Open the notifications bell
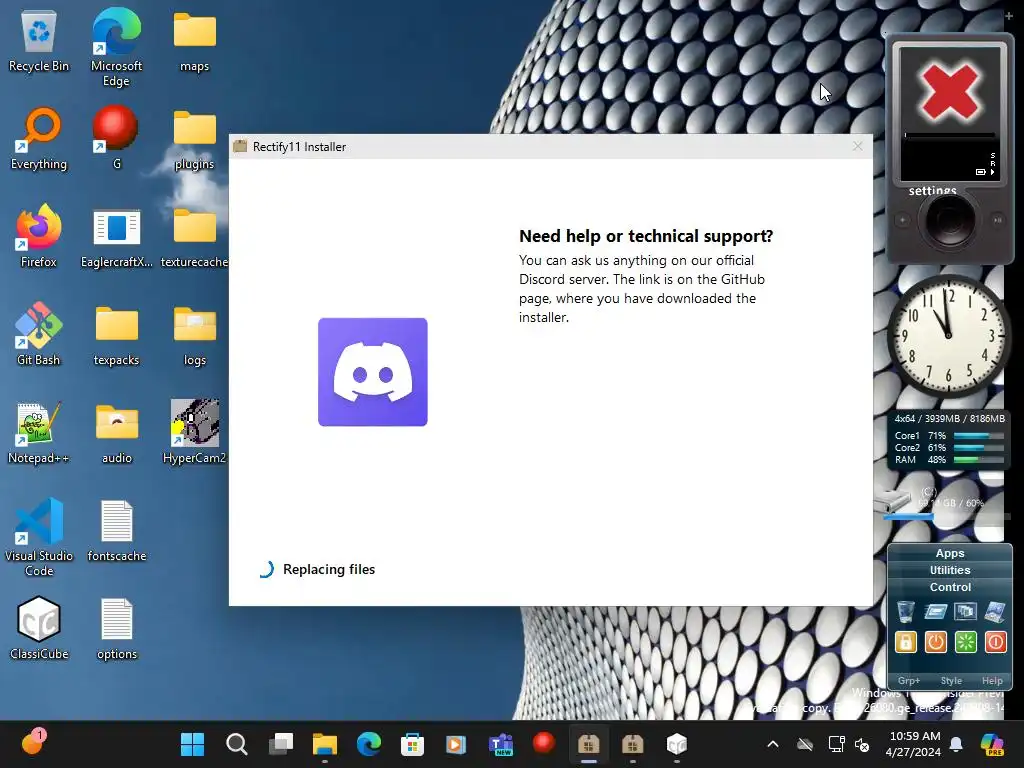 click(956, 744)
